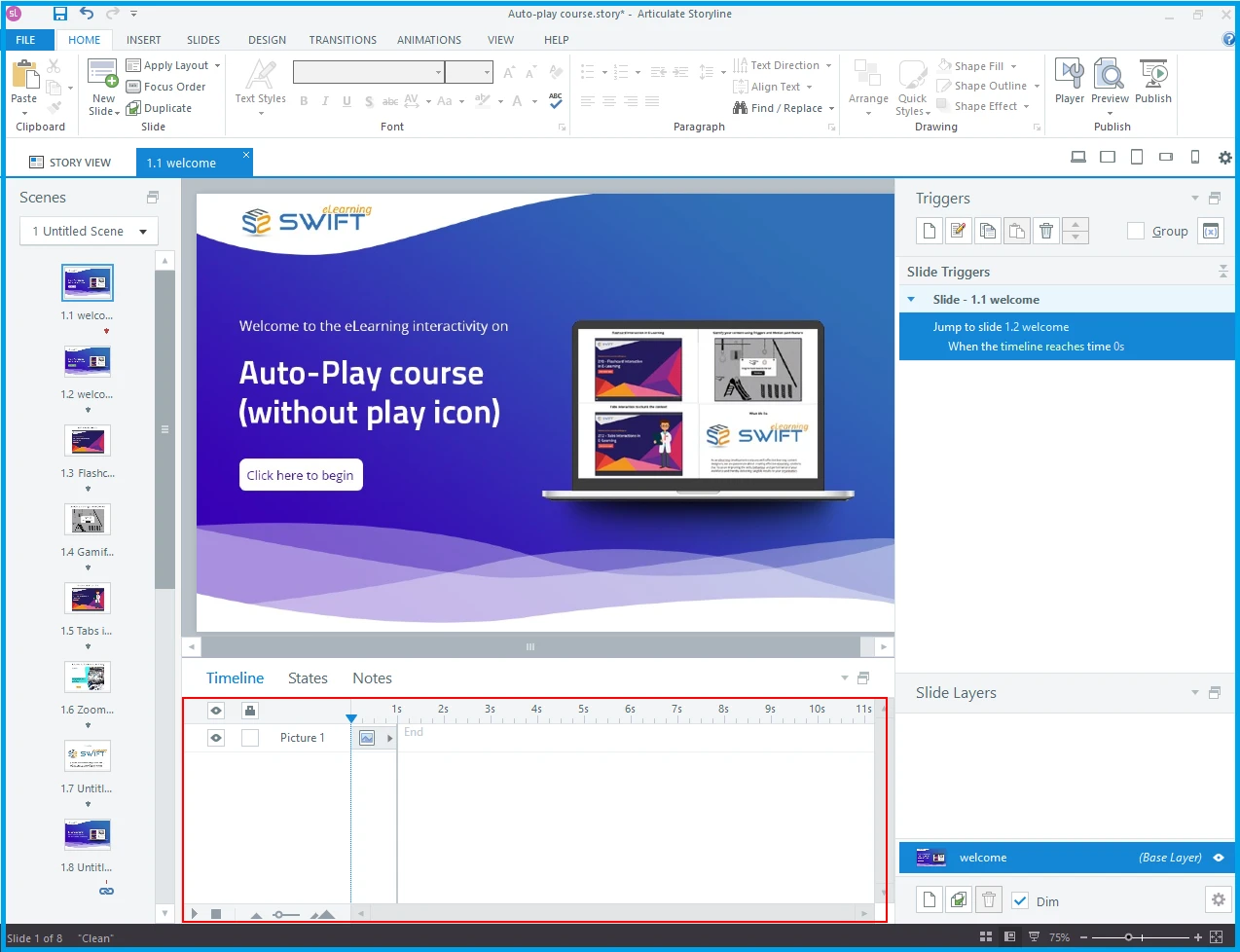Viewport: 1240px width, 952px height.
Task: Select the 1.6 Zoom... slide thumbnail
Action: tap(88, 677)
